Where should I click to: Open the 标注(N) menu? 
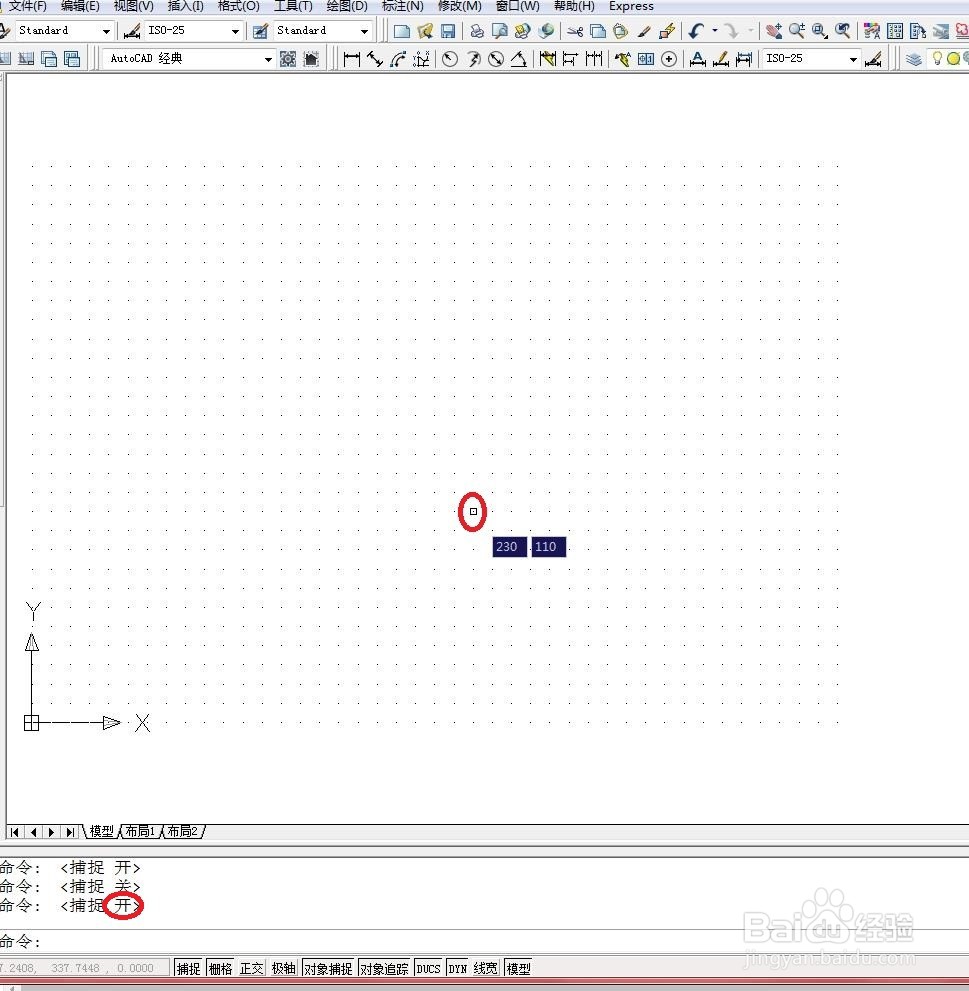click(x=403, y=6)
